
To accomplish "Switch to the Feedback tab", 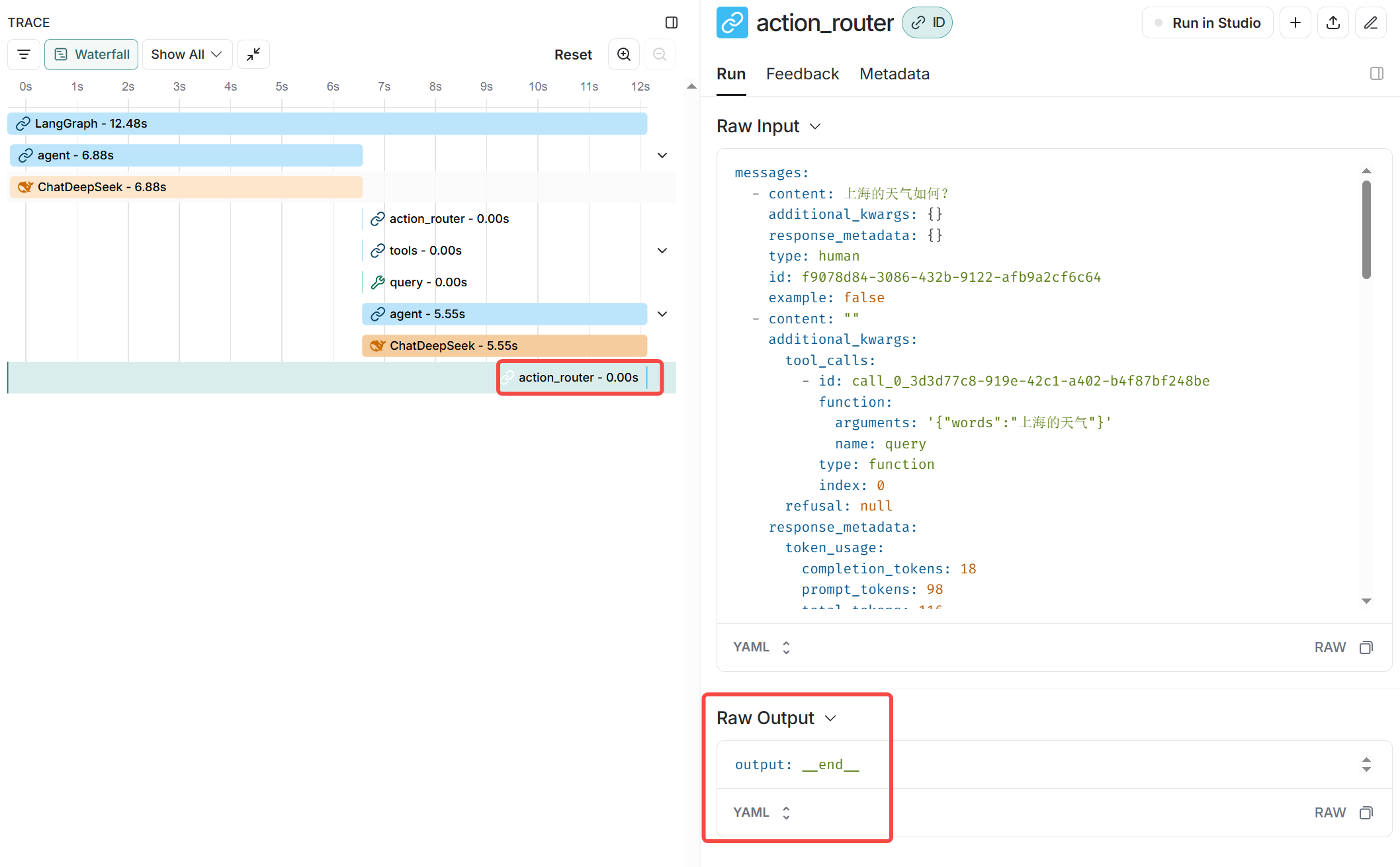I will tap(802, 74).
